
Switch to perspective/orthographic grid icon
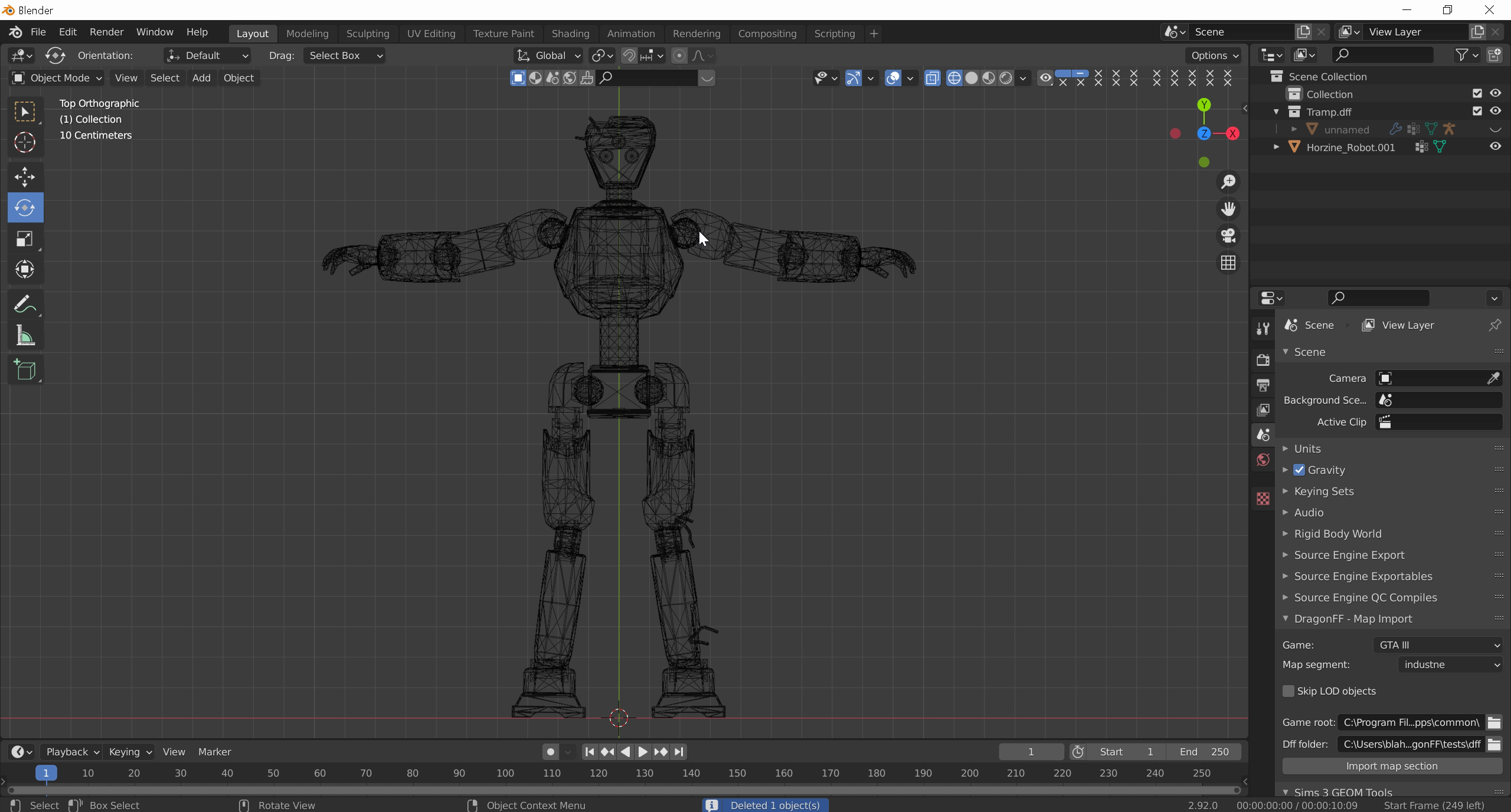1228,263
